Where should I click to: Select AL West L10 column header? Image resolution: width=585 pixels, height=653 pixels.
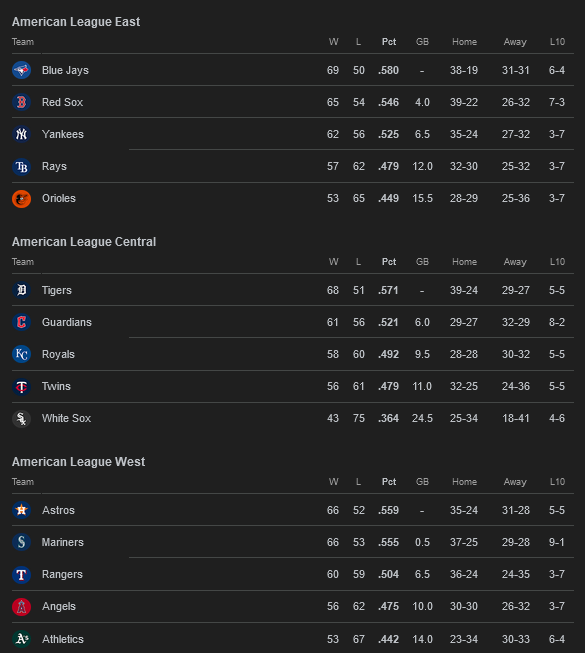pos(557,481)
